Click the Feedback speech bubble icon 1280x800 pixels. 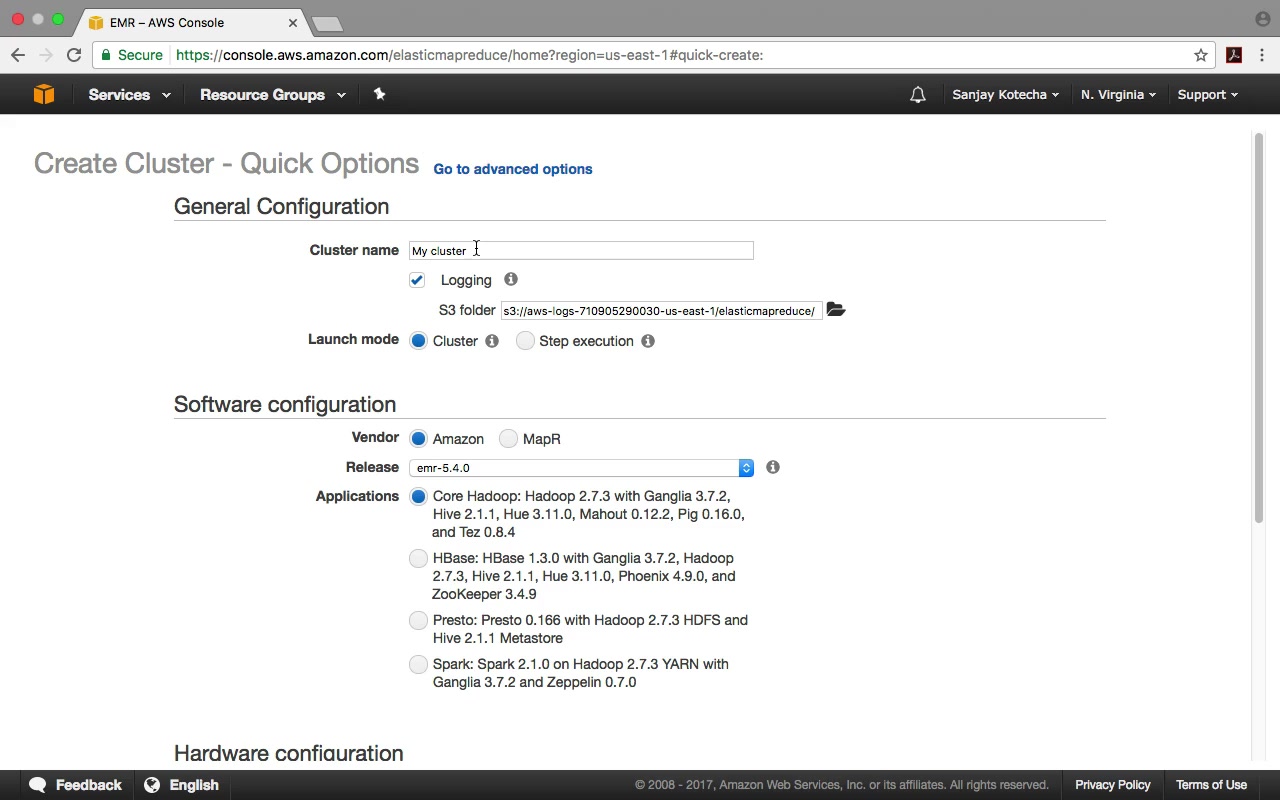[x=38, y=785]
